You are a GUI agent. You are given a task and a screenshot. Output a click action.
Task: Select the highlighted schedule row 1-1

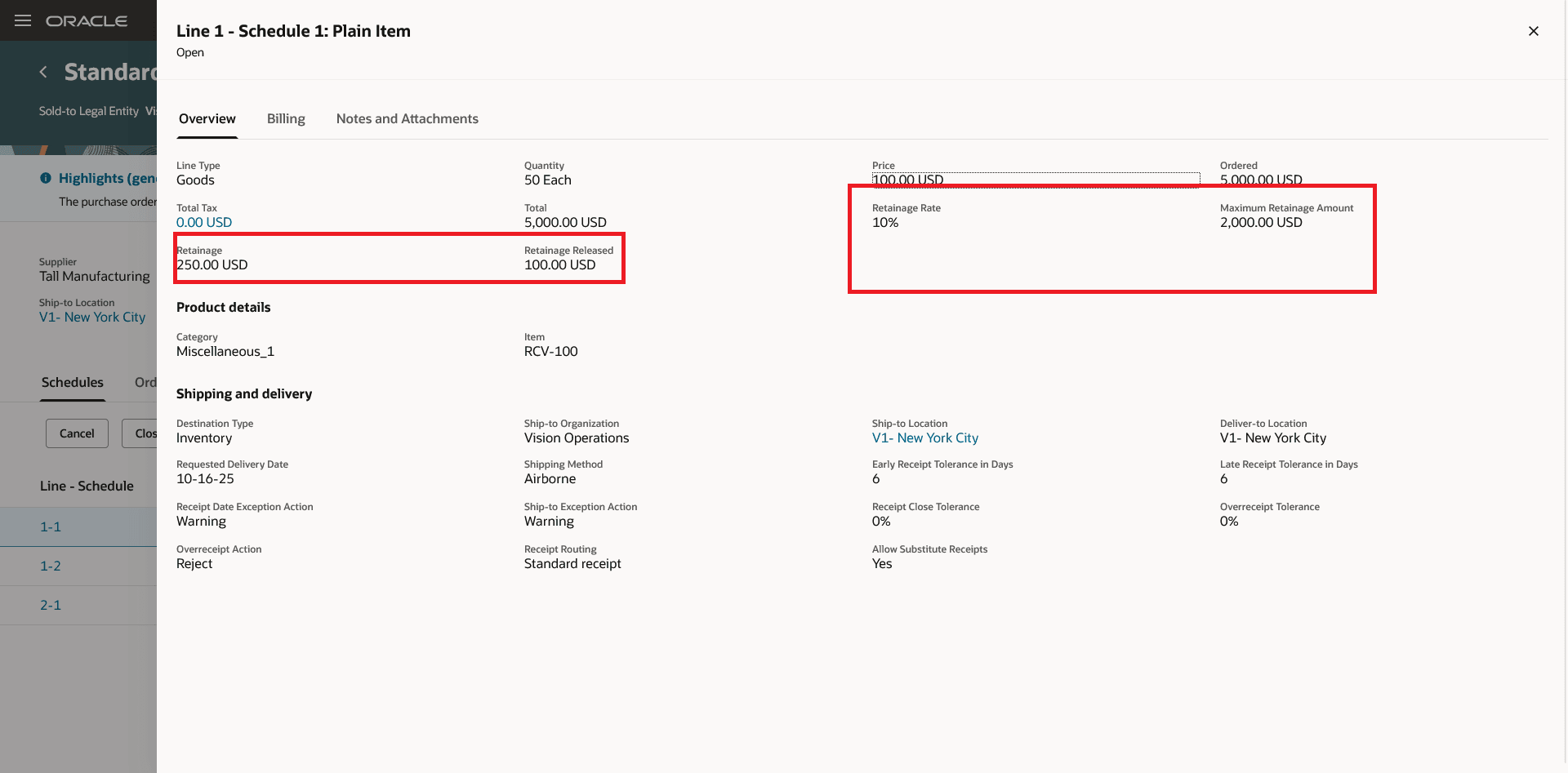[x=51, y=526]
